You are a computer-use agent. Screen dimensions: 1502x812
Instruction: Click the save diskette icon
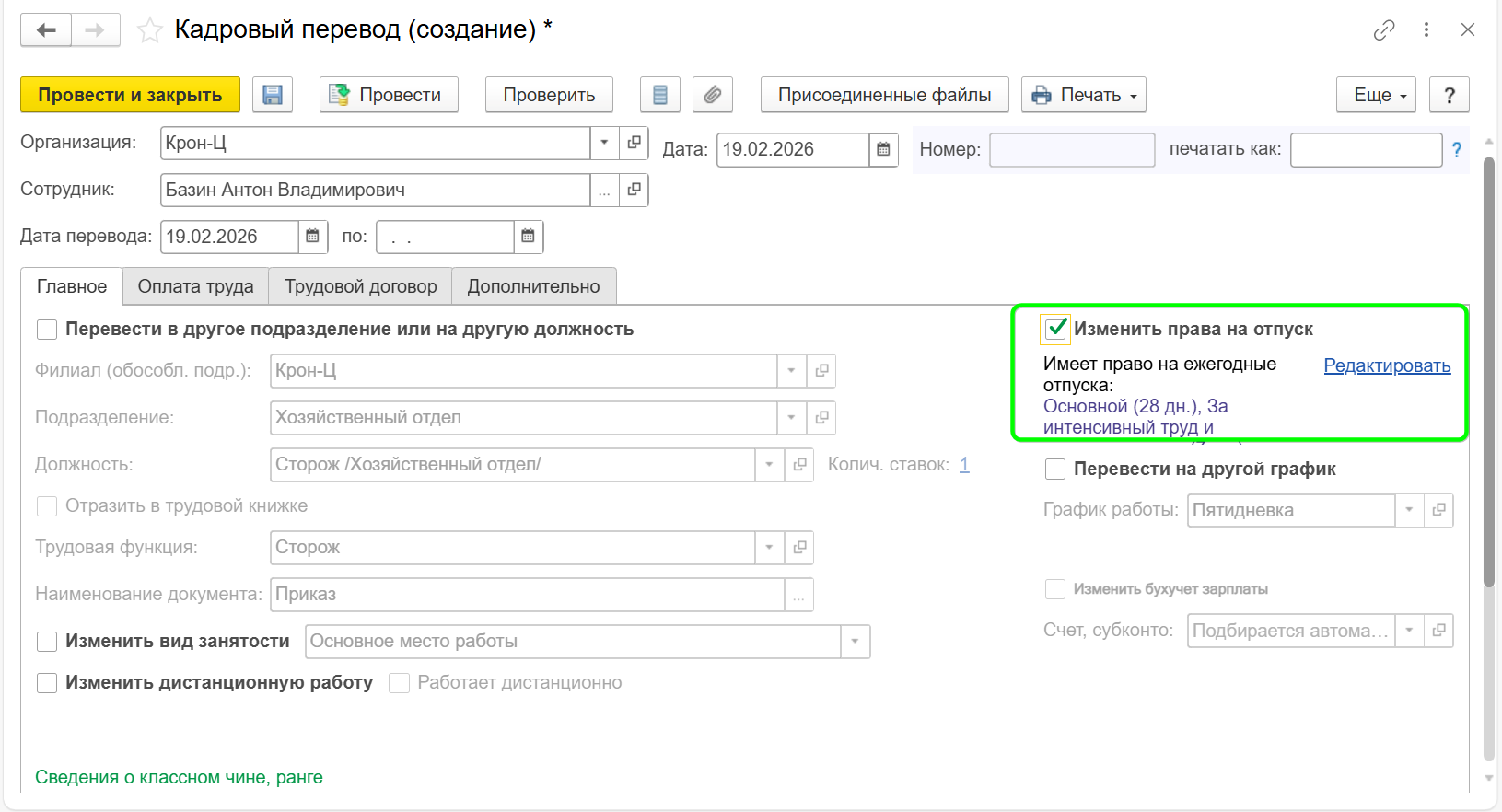point(272,95)
